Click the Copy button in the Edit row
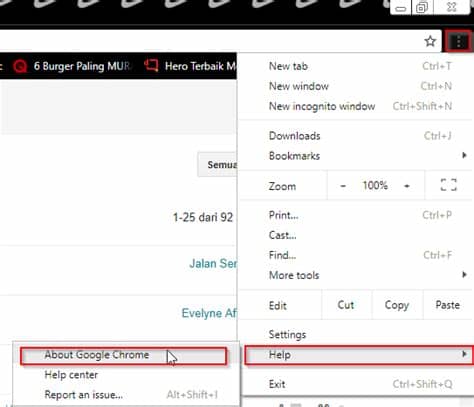Image resolution: width=474 pixels, height=407 pixels. pos(397,305)
